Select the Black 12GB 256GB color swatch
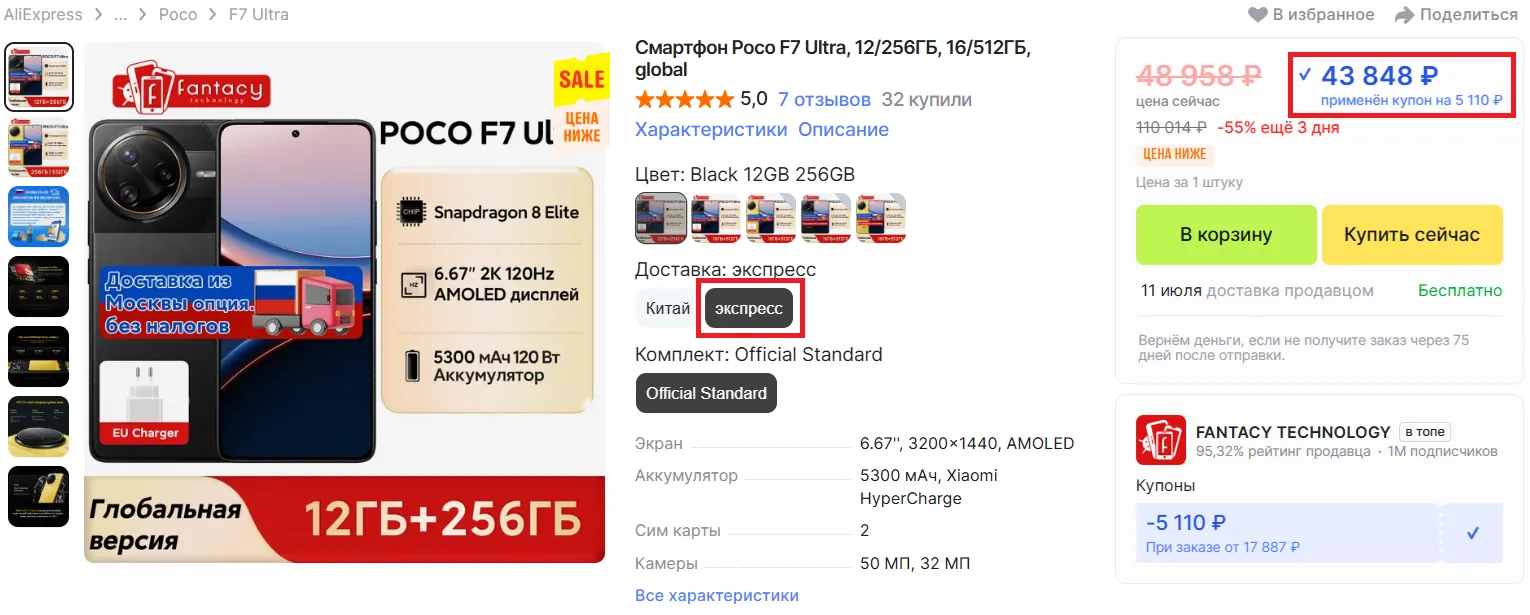Viewport: 1530px width, 615px height. tap(661, 218)
